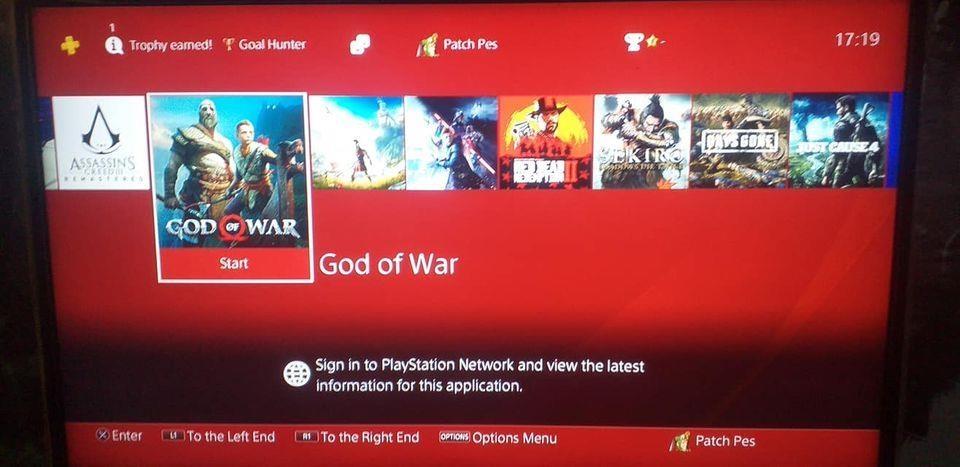
Task: Select the Days Gone game tile
Action: tap(740, 141)
